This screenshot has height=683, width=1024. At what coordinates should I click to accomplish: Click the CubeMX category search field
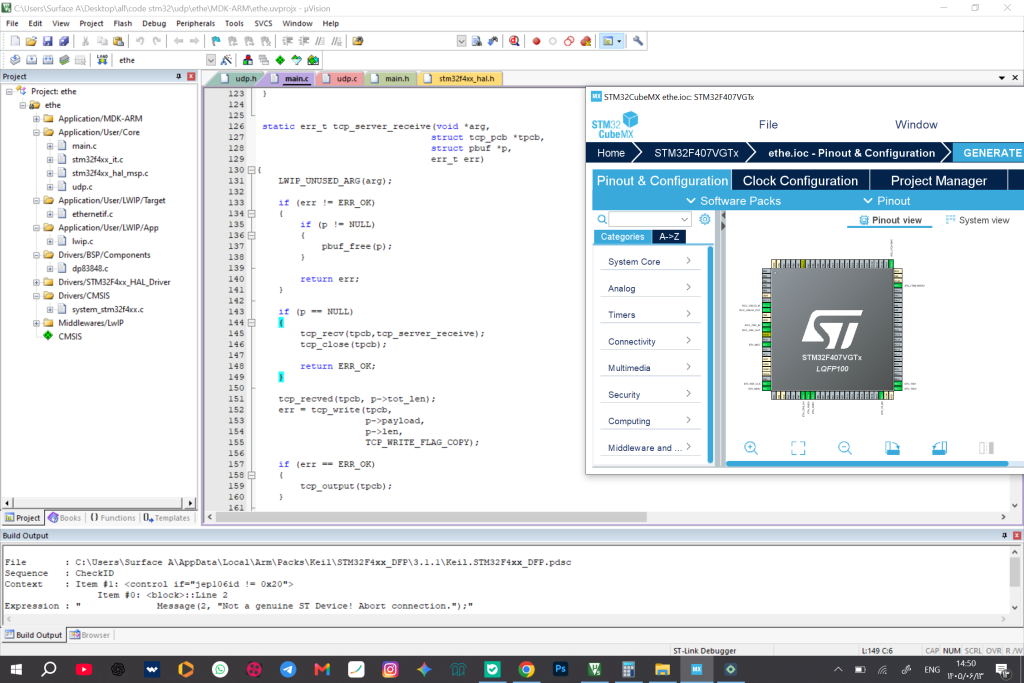coord(649,219)
